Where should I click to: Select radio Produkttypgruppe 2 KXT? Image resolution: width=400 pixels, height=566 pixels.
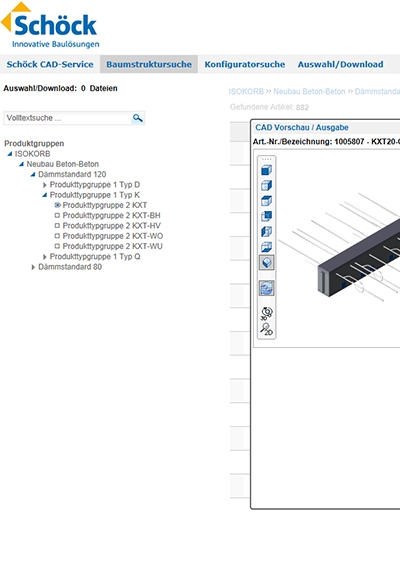[57, 205]
